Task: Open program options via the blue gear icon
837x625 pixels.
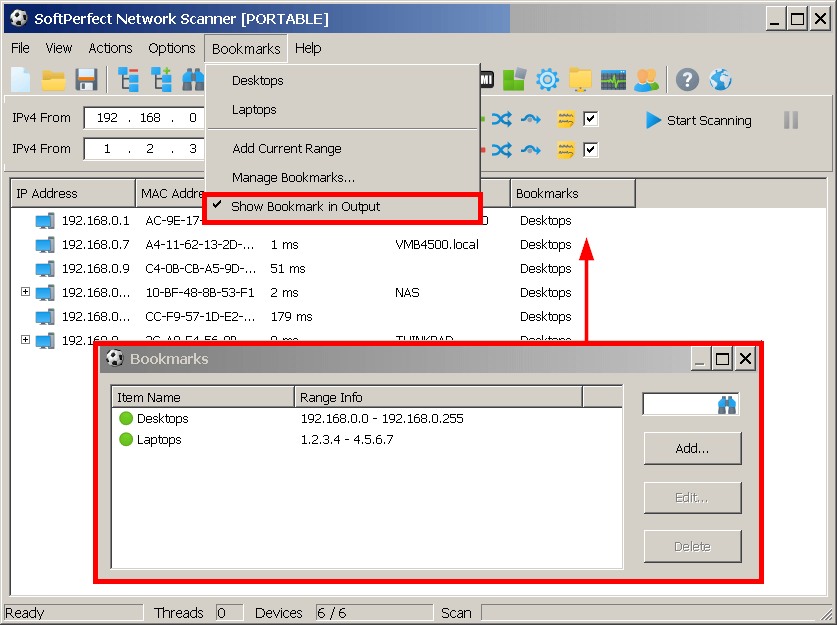Action: [x=547, y=80]
